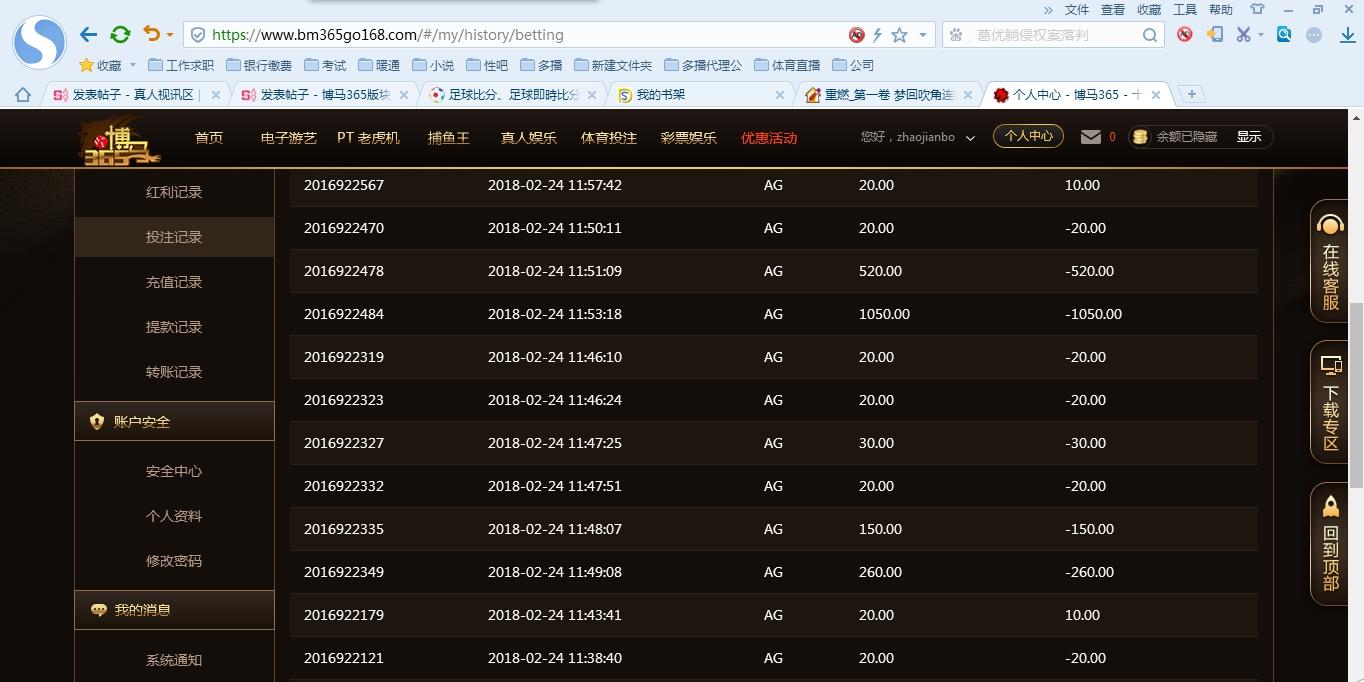Click the 我的消息 section header
The width and height of the screenshot is (1364, 682).
pyautogui.click(x=174, y=609)
